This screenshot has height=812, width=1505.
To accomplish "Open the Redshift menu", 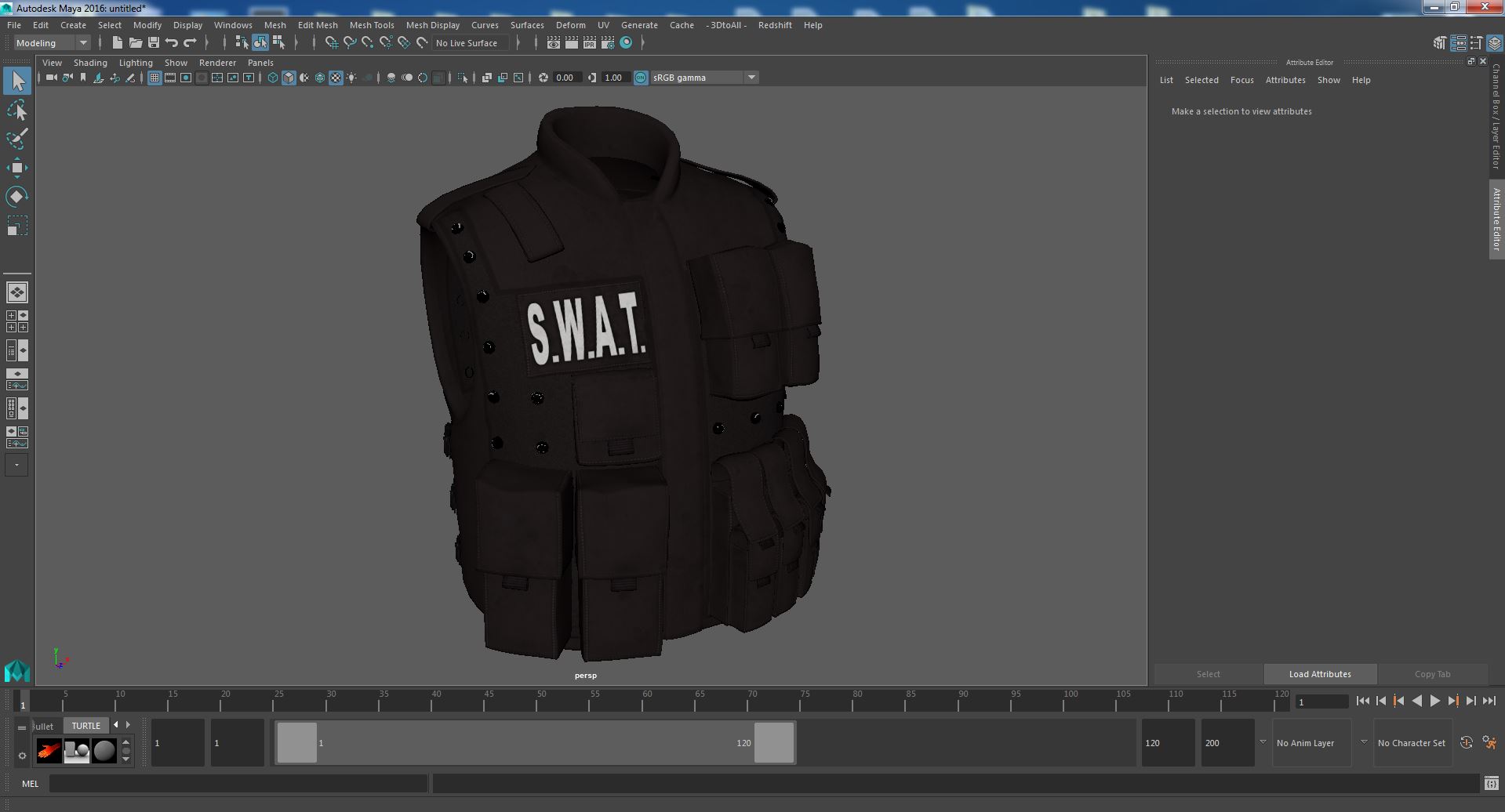I will (x=775, y=25).
